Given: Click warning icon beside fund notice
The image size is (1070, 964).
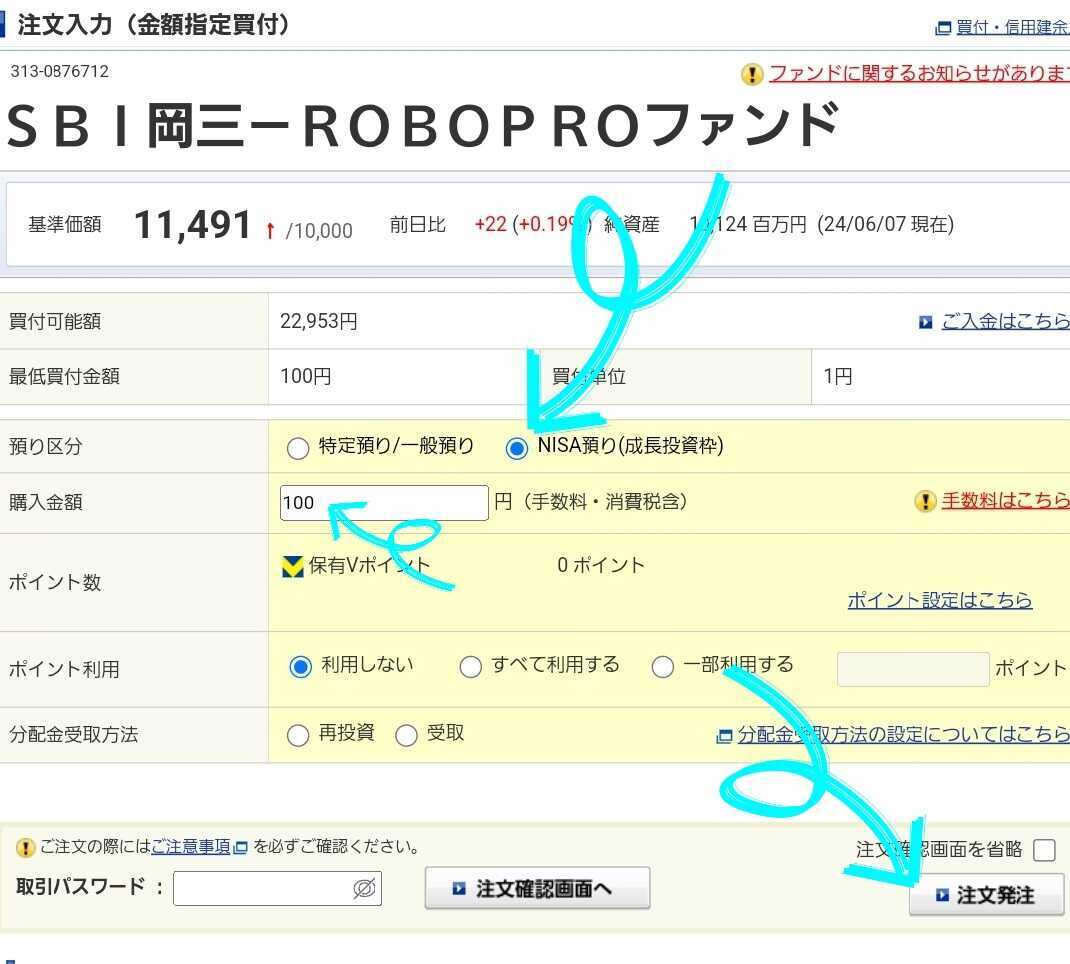Looking at the screenshot, I should coord(752,74).
